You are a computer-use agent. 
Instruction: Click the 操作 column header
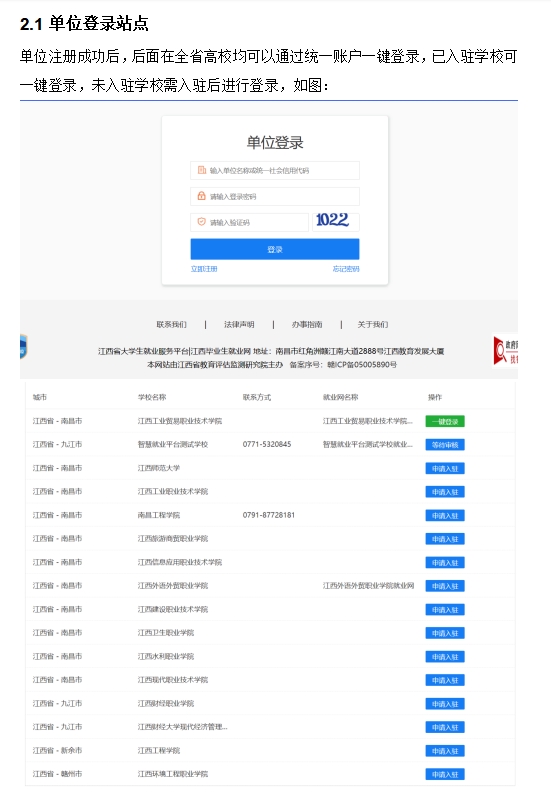[x=435, y=397]
